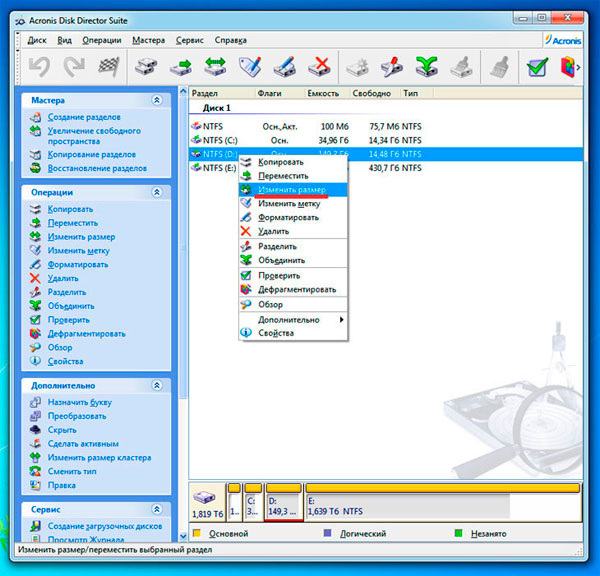Click the yellow Основной legend swatch

[198, 534]
